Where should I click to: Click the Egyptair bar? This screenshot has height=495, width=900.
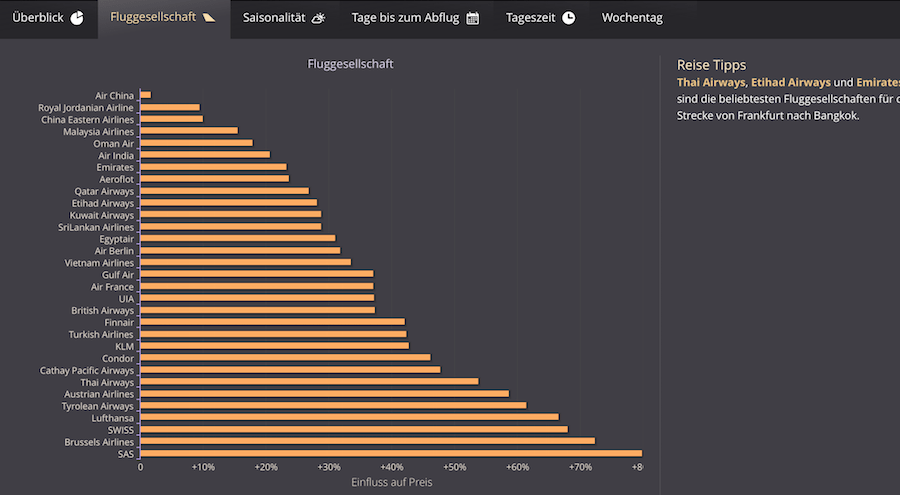[x=238, y=238]
